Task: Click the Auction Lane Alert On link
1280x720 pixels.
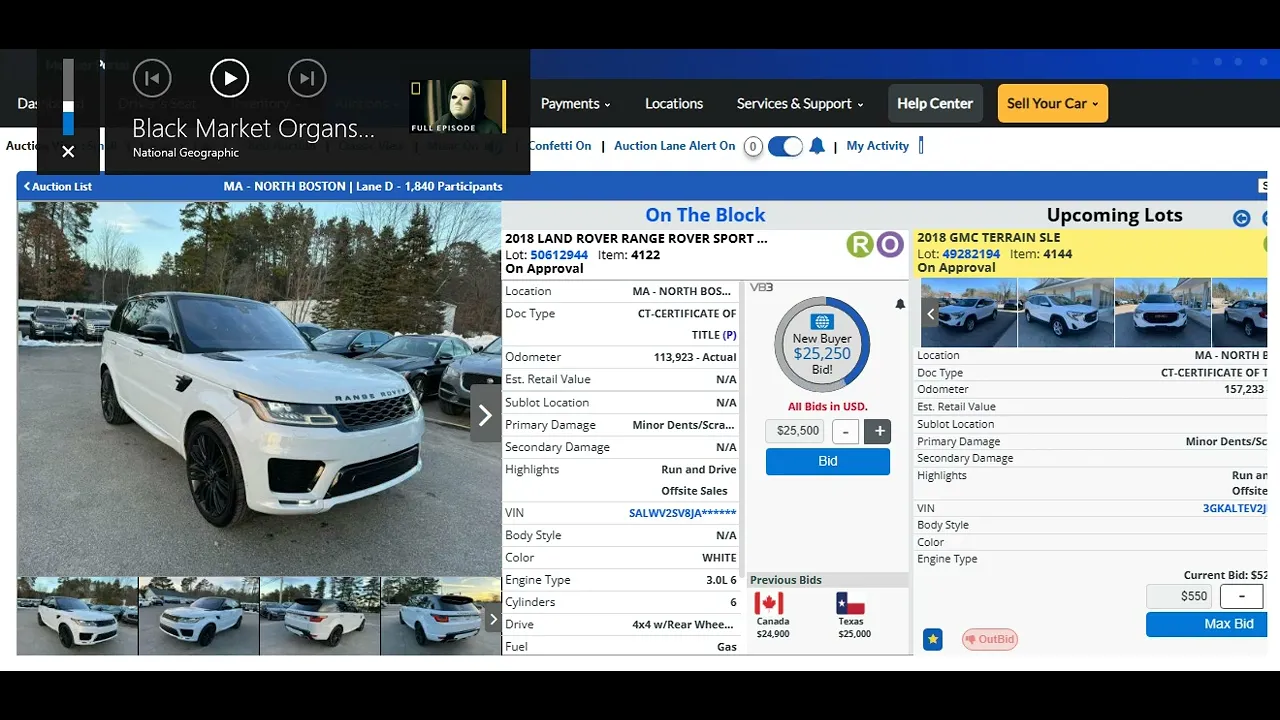Action: 674,146
